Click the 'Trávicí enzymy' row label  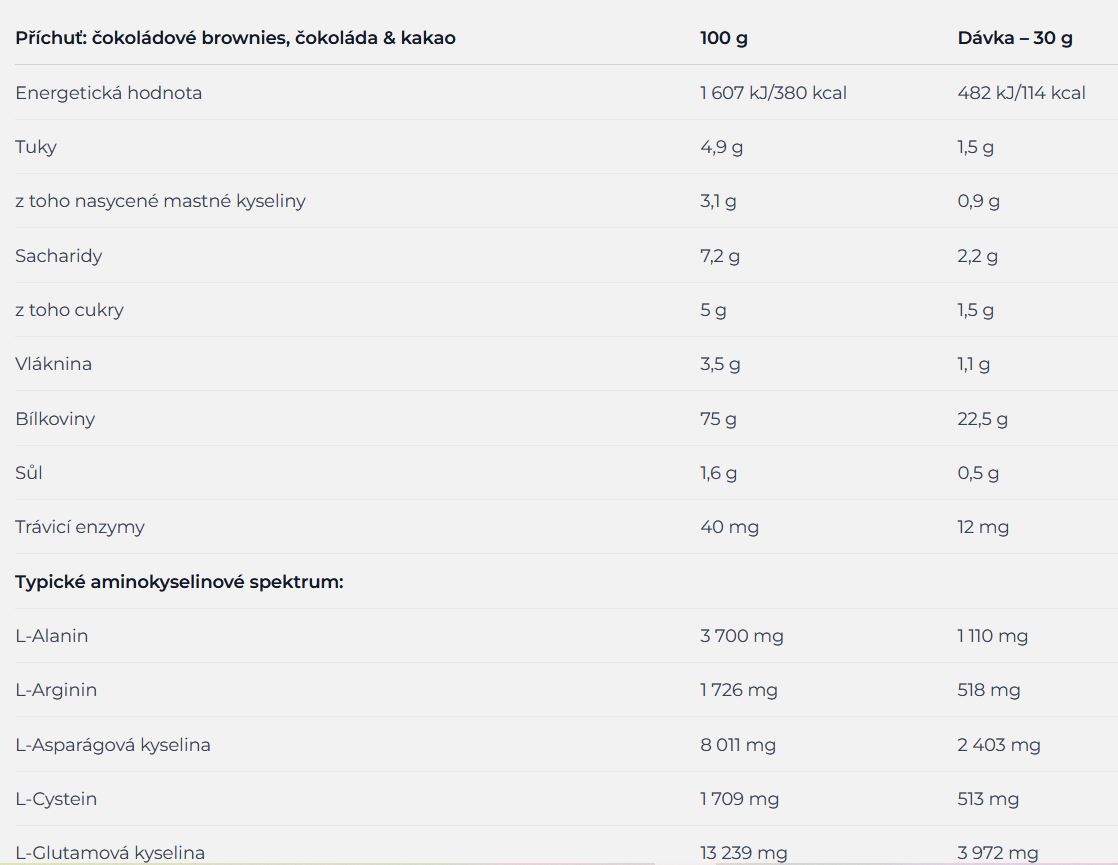pyautogui.click(x=80, y=527)
